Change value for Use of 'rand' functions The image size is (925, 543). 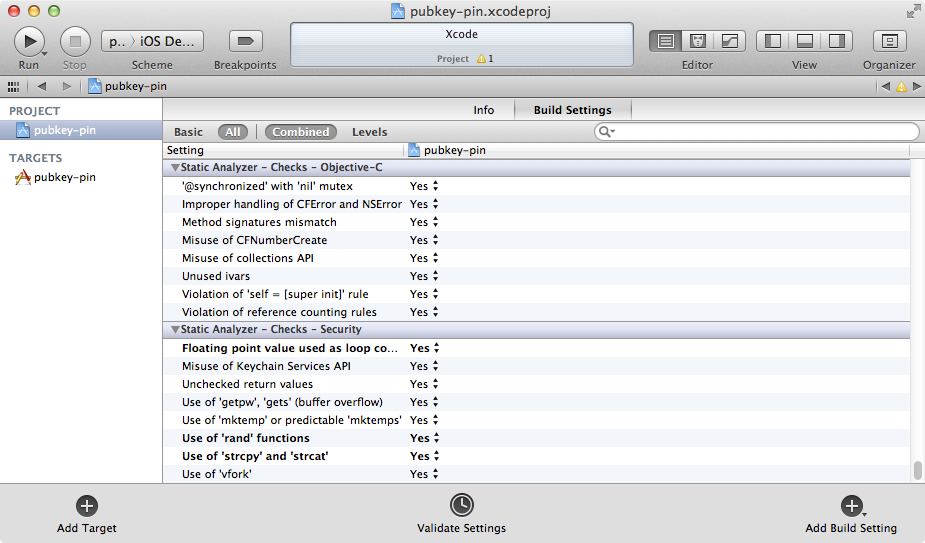(425, 438)
